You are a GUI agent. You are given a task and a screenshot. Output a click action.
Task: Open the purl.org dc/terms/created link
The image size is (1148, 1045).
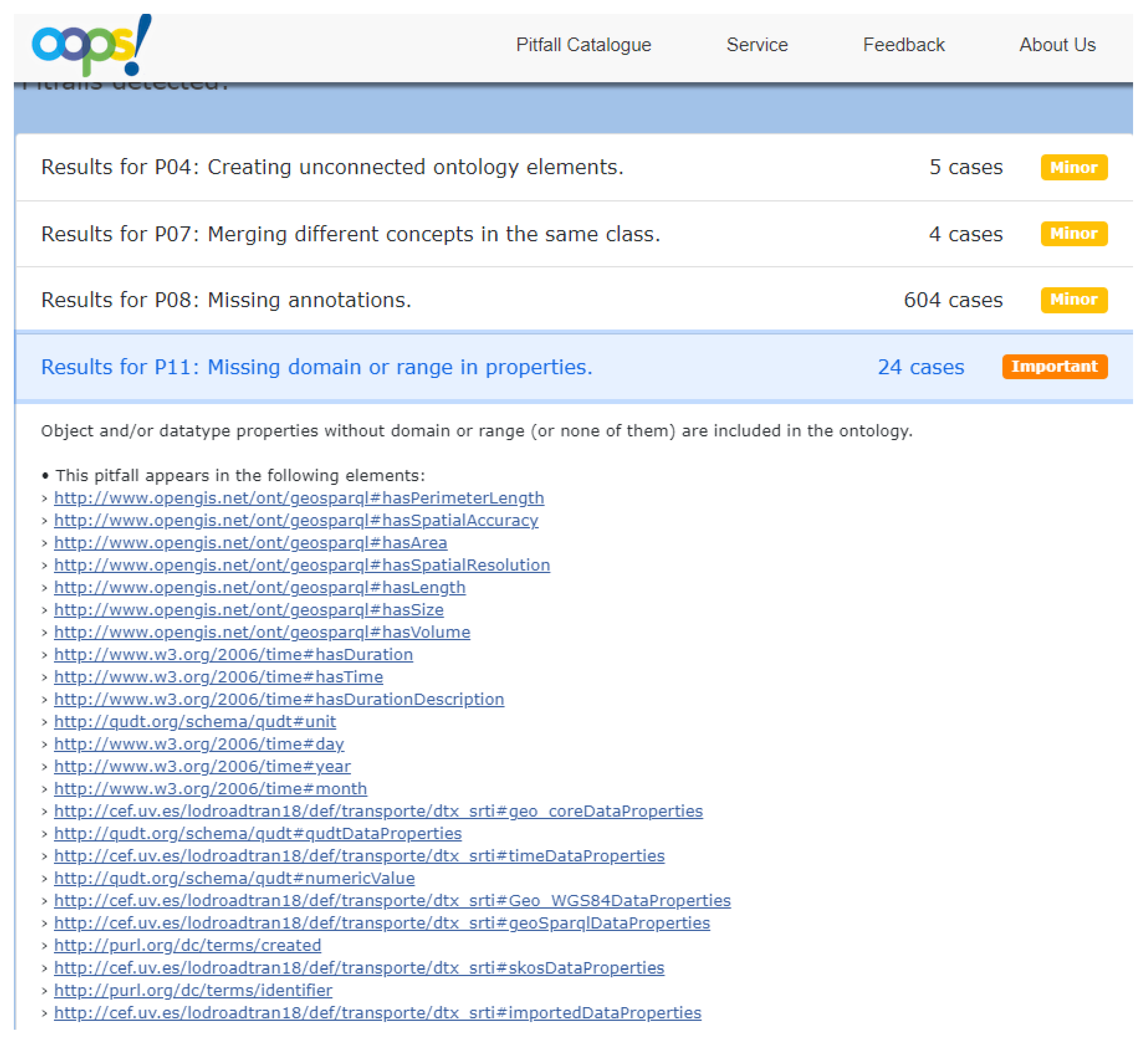click(187, 945)
